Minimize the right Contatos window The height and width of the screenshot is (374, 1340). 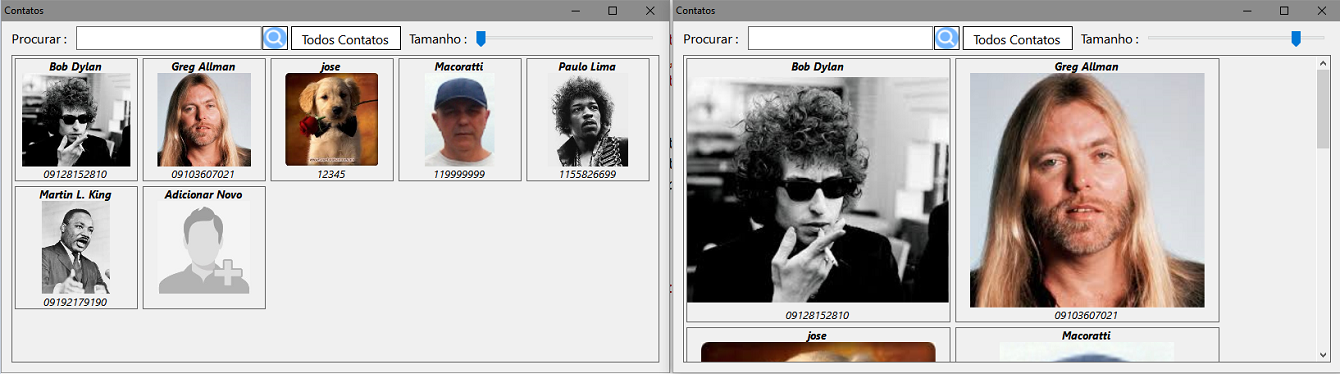coord(1247,10)
